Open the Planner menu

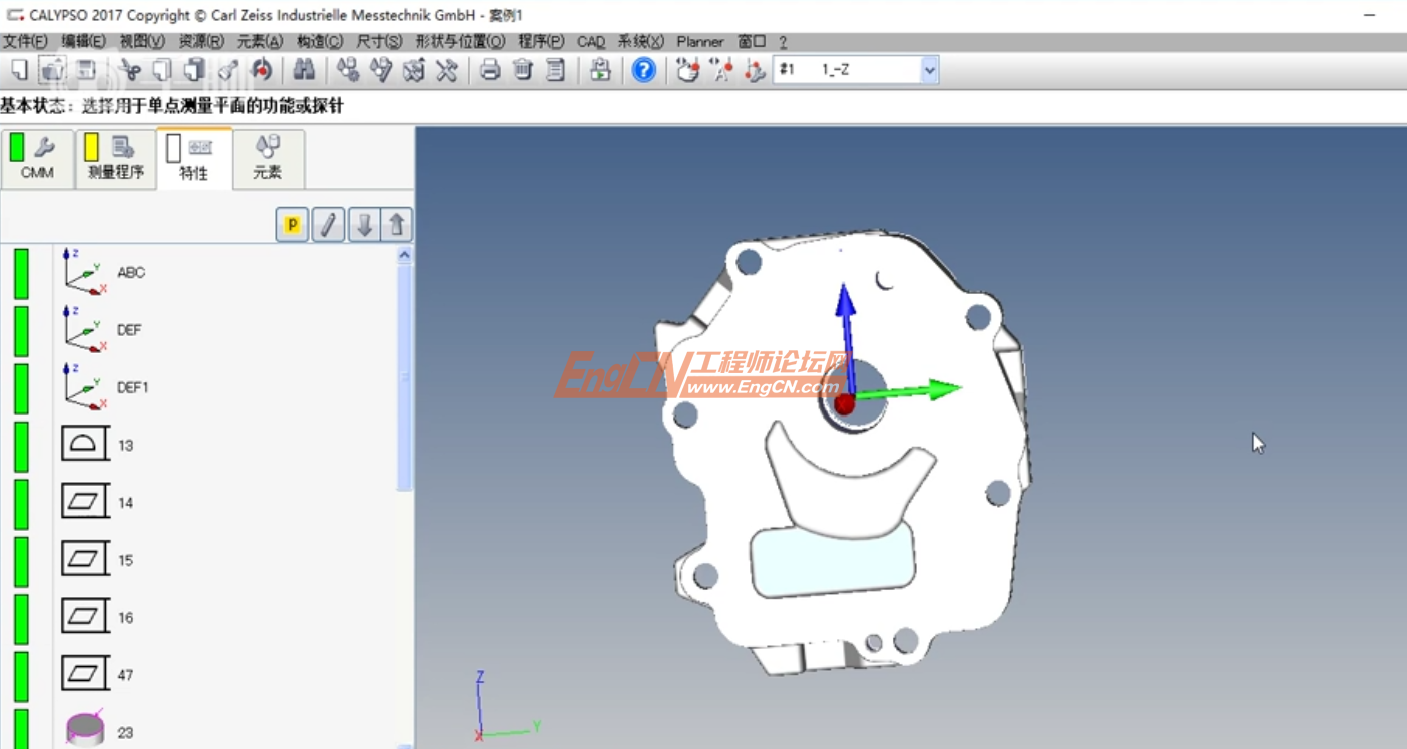700,41
